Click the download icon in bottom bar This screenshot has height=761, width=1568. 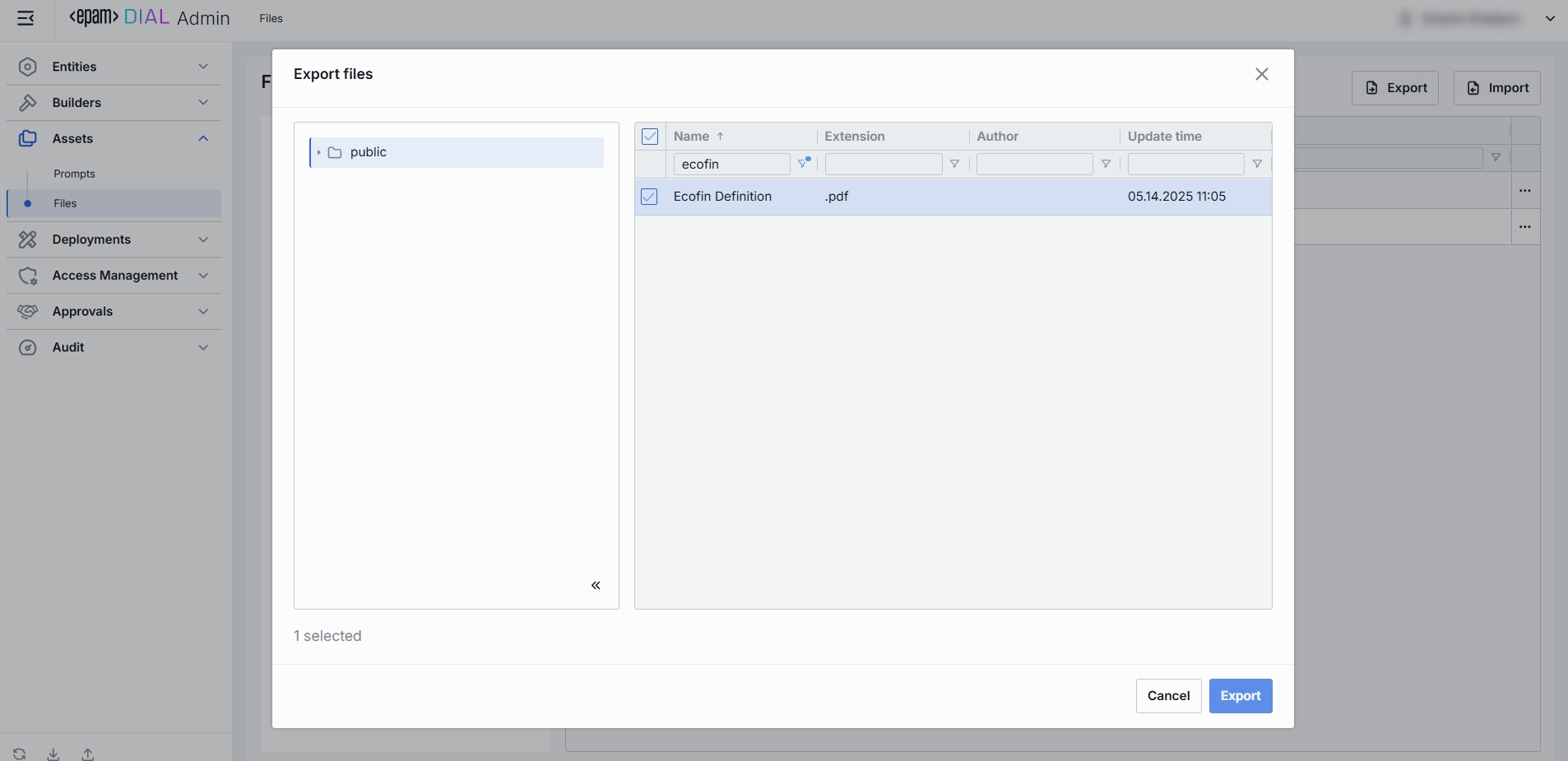tap(53, 754)
